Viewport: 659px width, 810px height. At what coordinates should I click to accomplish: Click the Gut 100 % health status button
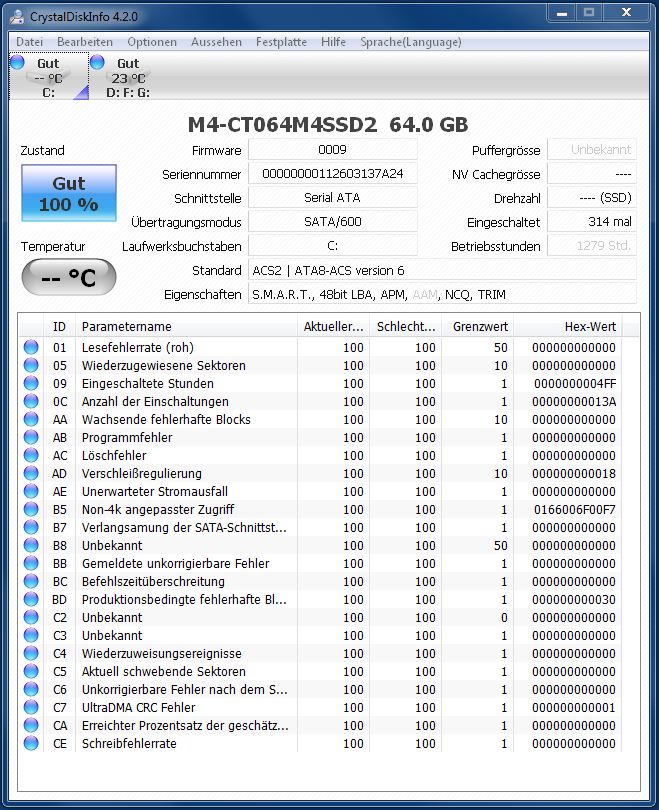69,193
